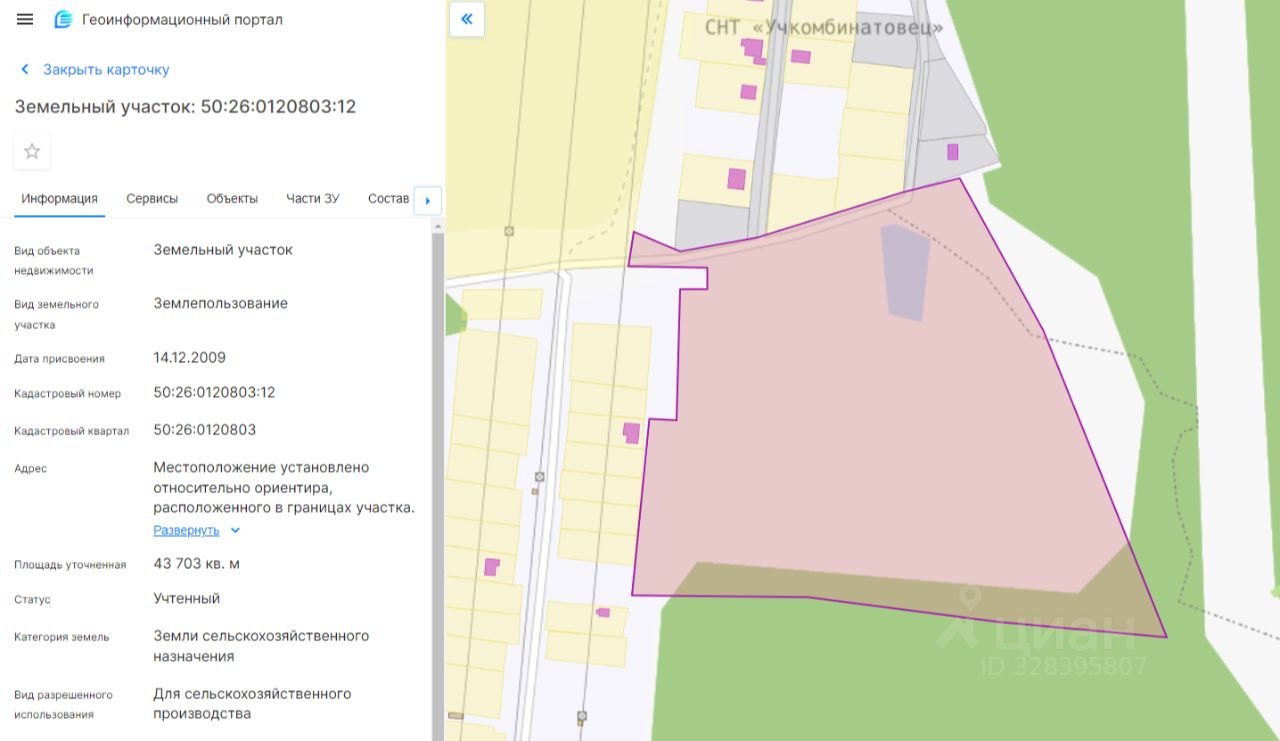The height and width of the screenshot is (741, 1280).
Task: Click the Развернуть link to show full address
Action: pos(186,530)
